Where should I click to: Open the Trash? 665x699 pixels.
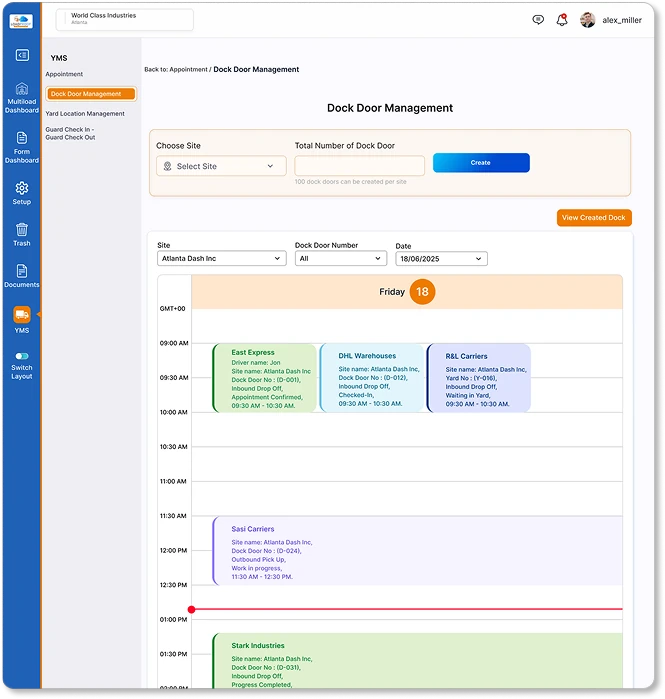(22, 234)
